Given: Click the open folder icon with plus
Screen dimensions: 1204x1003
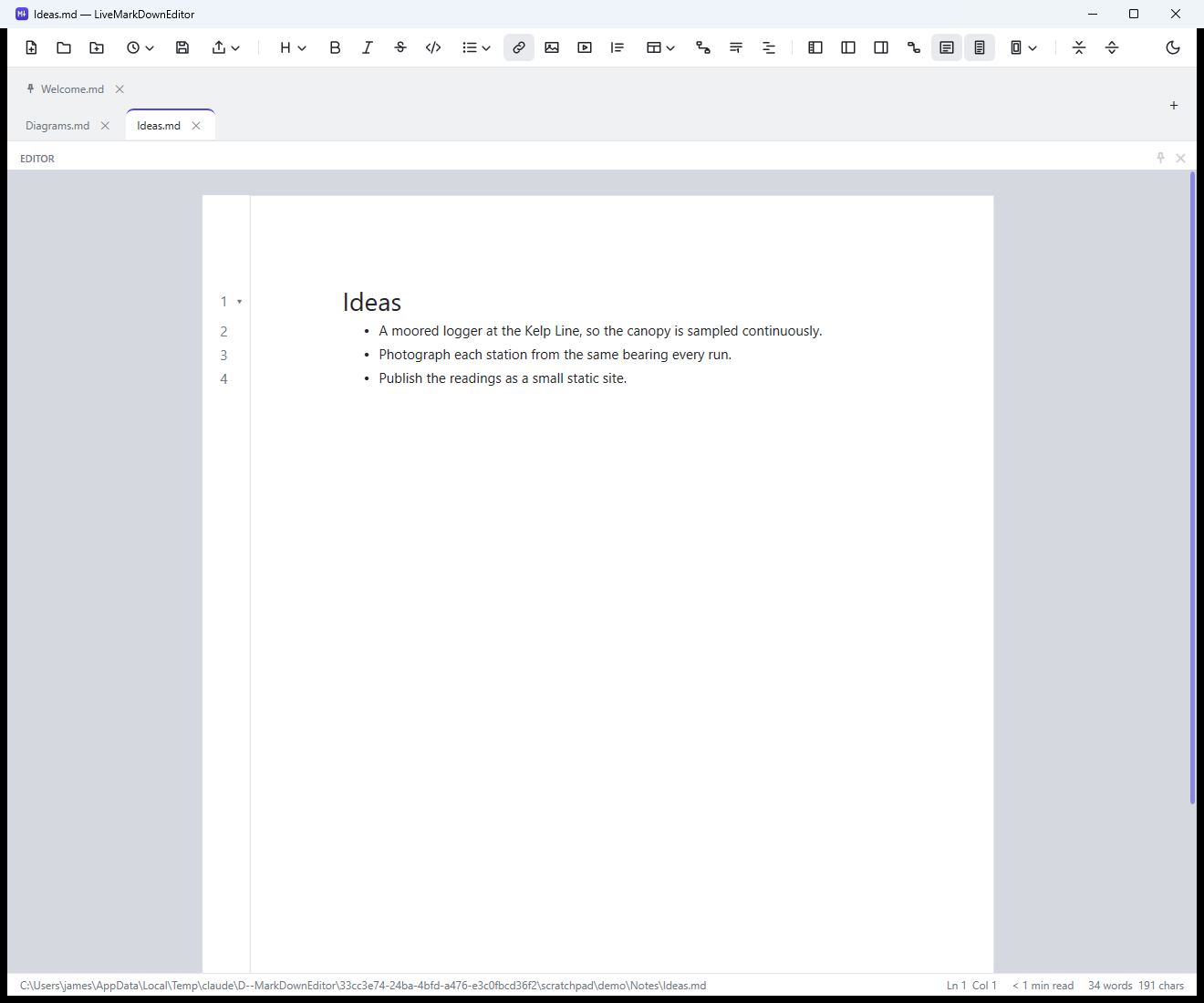Looking at the screenshot, I should coord(97,47).
